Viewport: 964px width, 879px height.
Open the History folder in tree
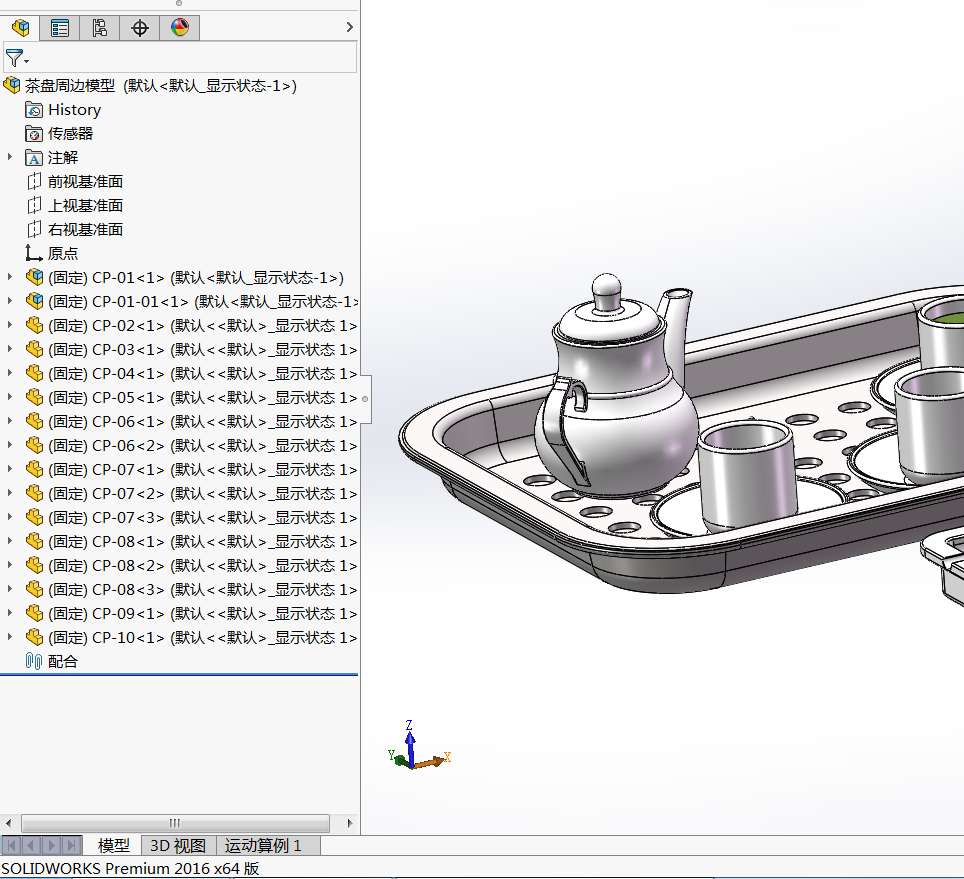[74, 109]
